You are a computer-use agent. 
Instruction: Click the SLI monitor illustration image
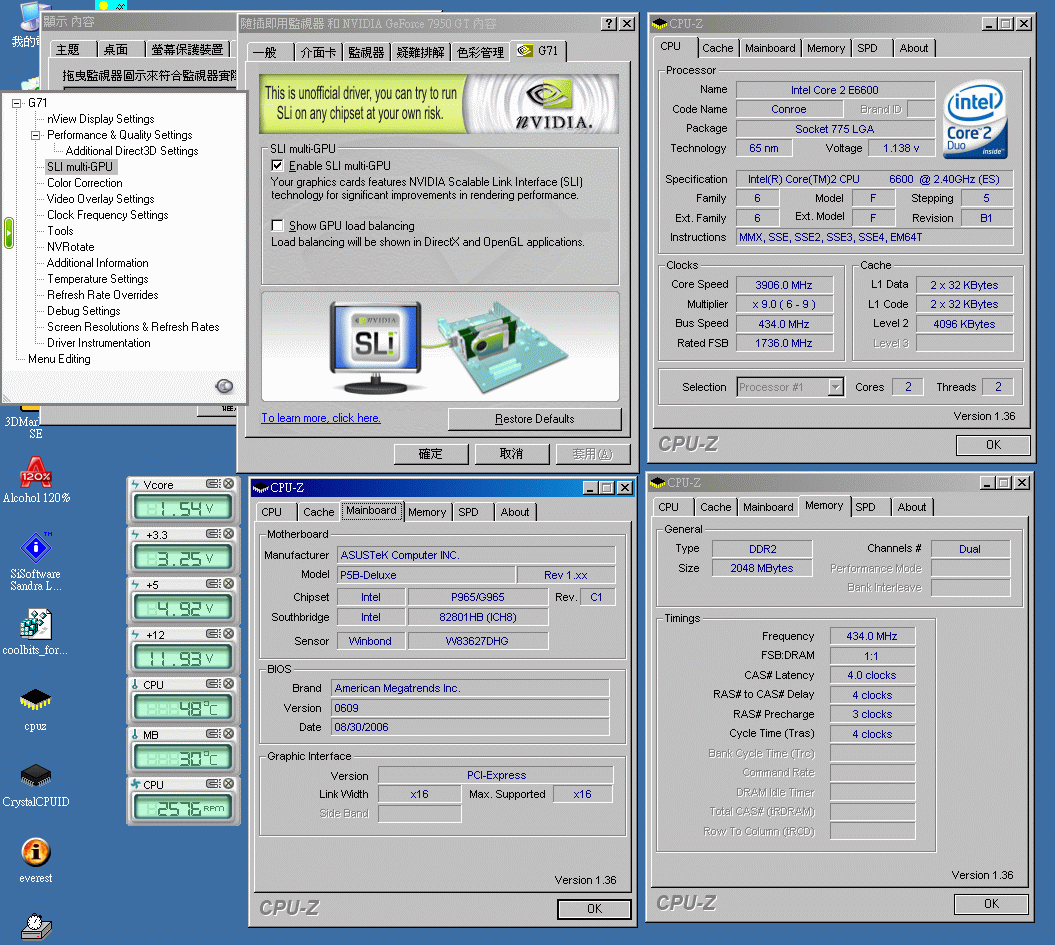pos(375,347)
